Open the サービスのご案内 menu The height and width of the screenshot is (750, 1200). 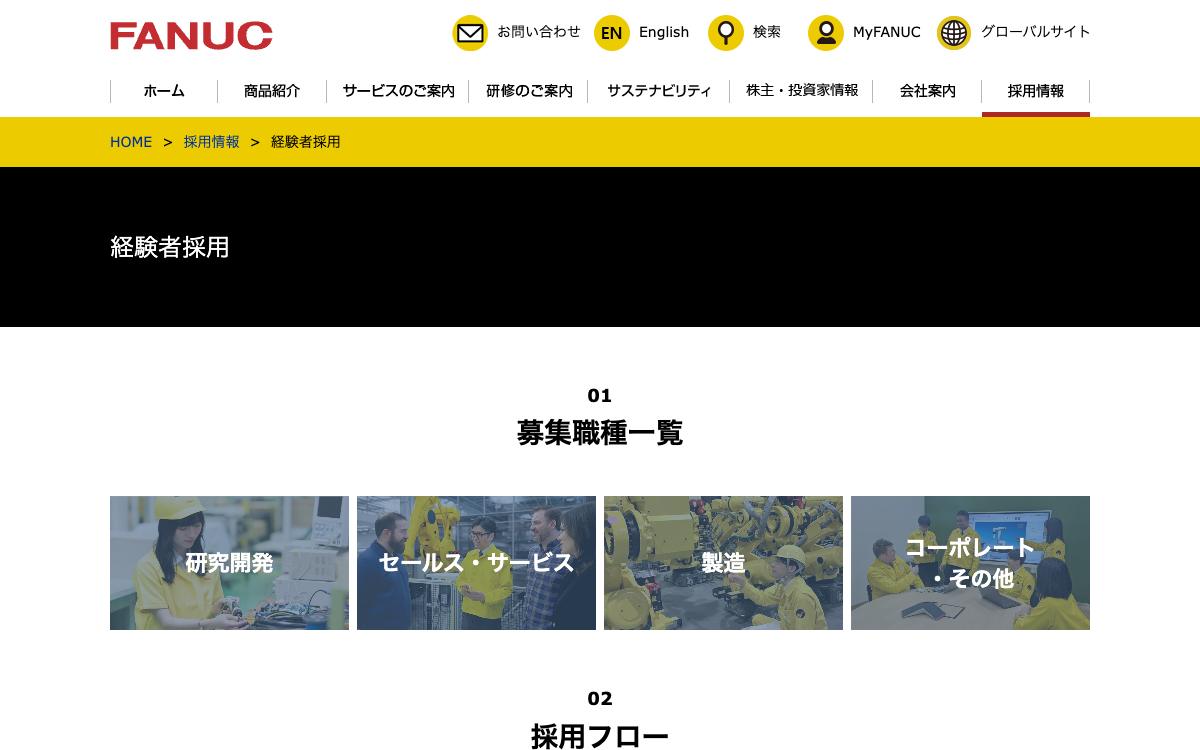[398, 91]
